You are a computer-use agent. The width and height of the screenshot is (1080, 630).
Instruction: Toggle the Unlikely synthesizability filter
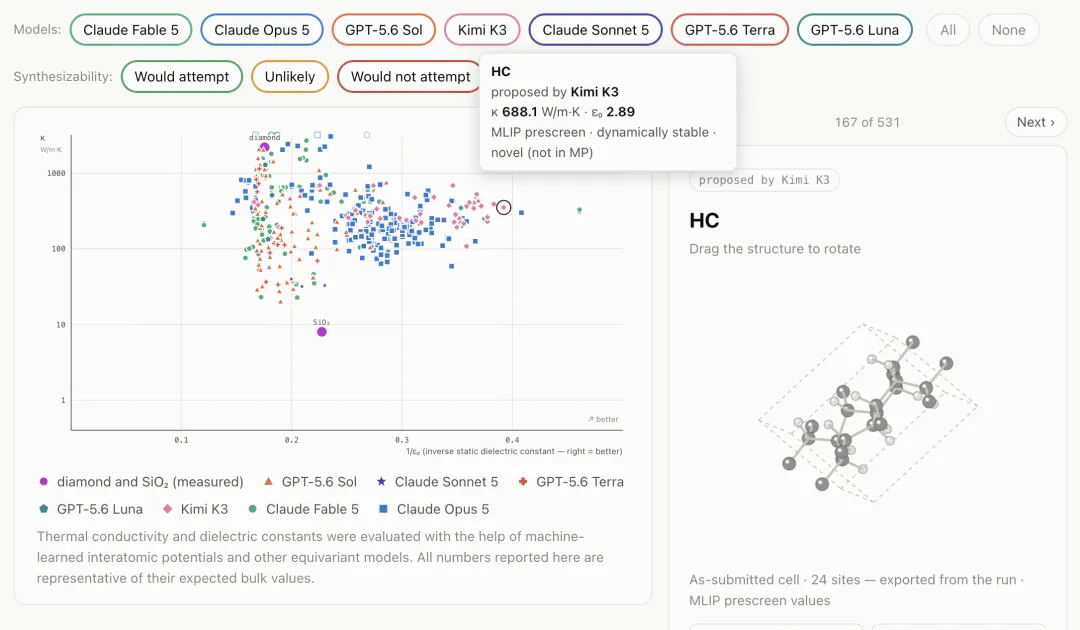[290, 76]
